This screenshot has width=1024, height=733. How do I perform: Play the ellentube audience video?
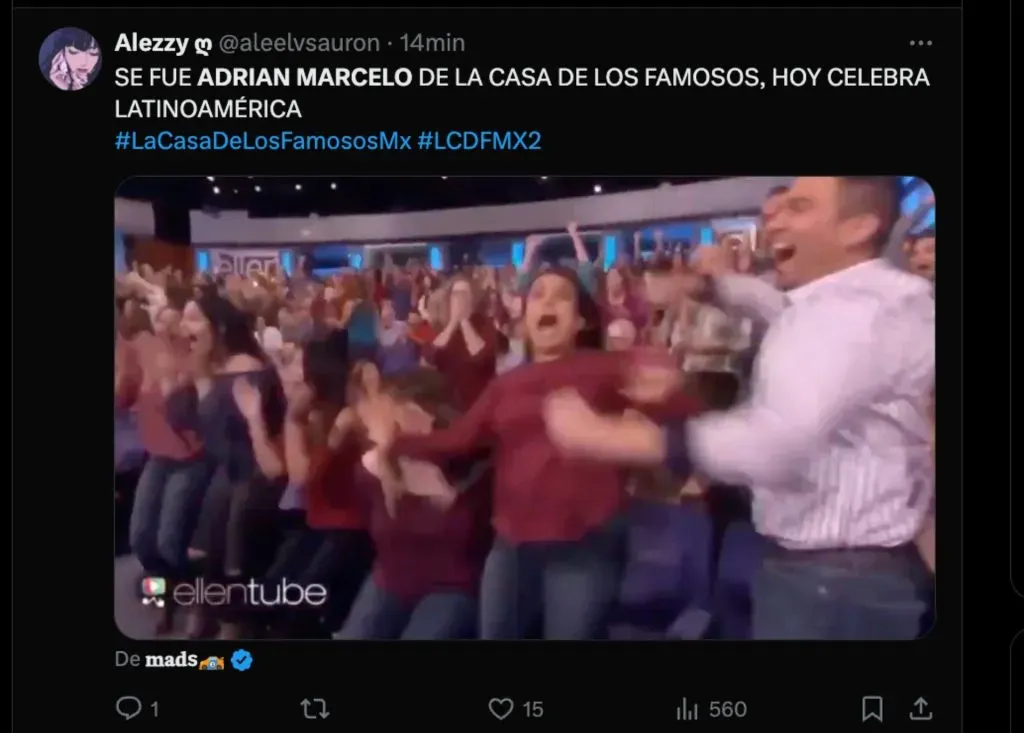point(525,408)
